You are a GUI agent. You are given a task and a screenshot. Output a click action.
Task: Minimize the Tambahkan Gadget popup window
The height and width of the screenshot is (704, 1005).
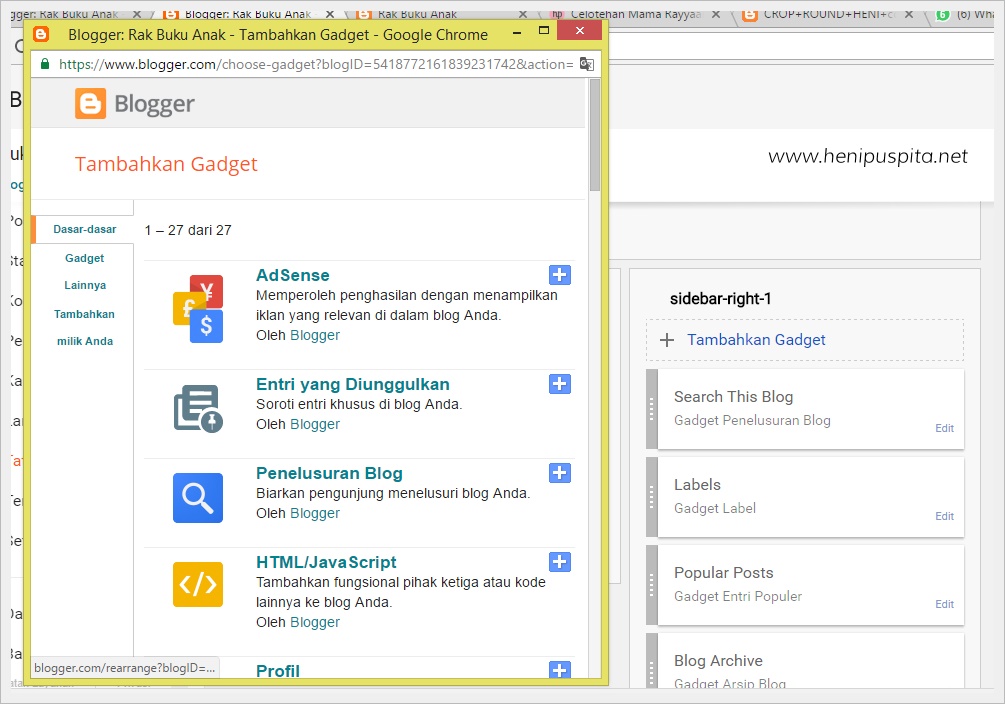(x=517, y=31)
